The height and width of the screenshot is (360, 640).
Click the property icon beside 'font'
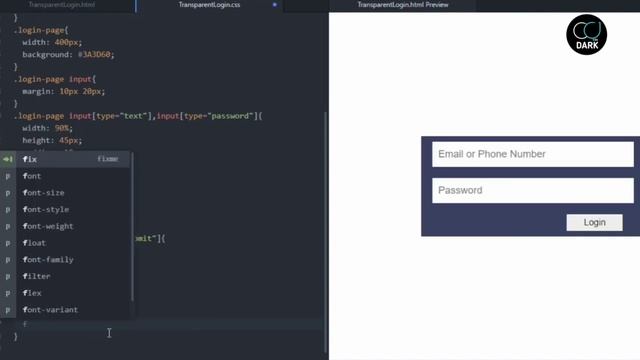click(x=8, y=176)
